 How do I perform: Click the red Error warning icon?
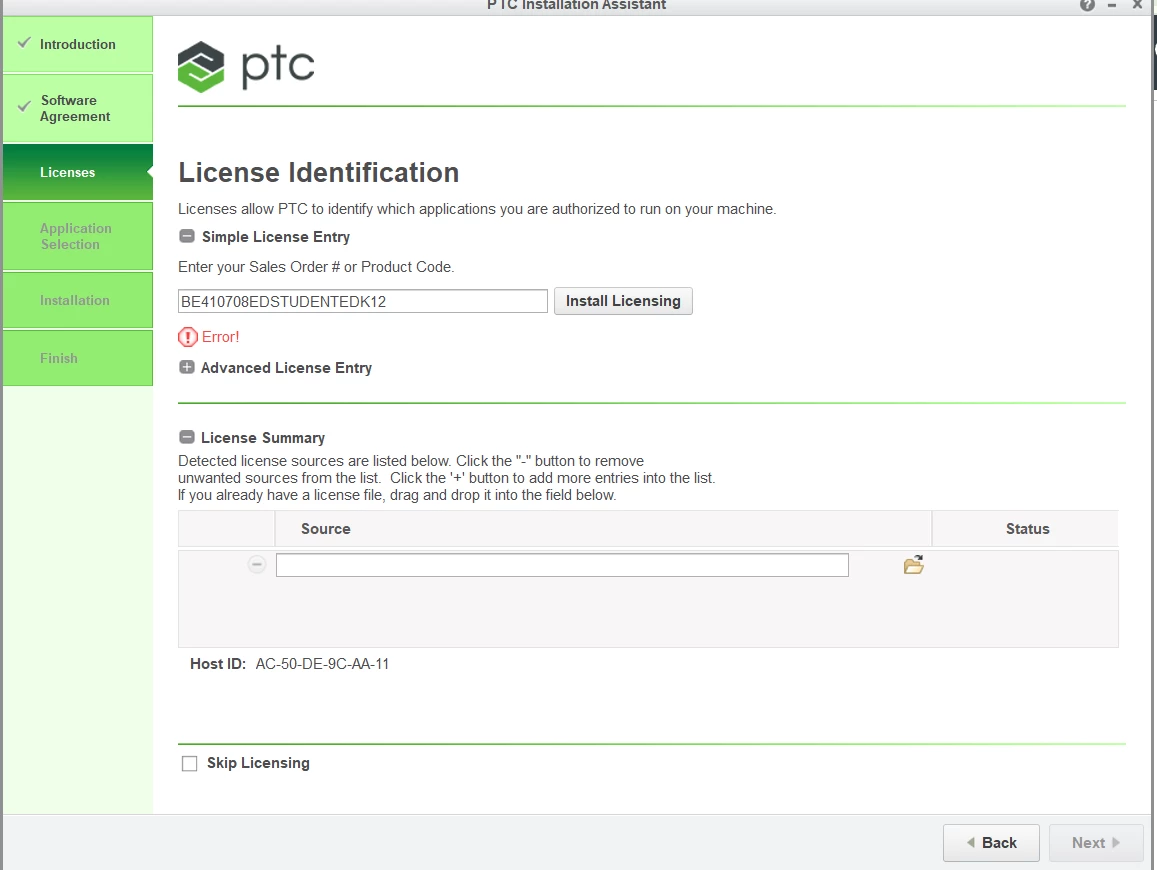[x=187, y=337]
